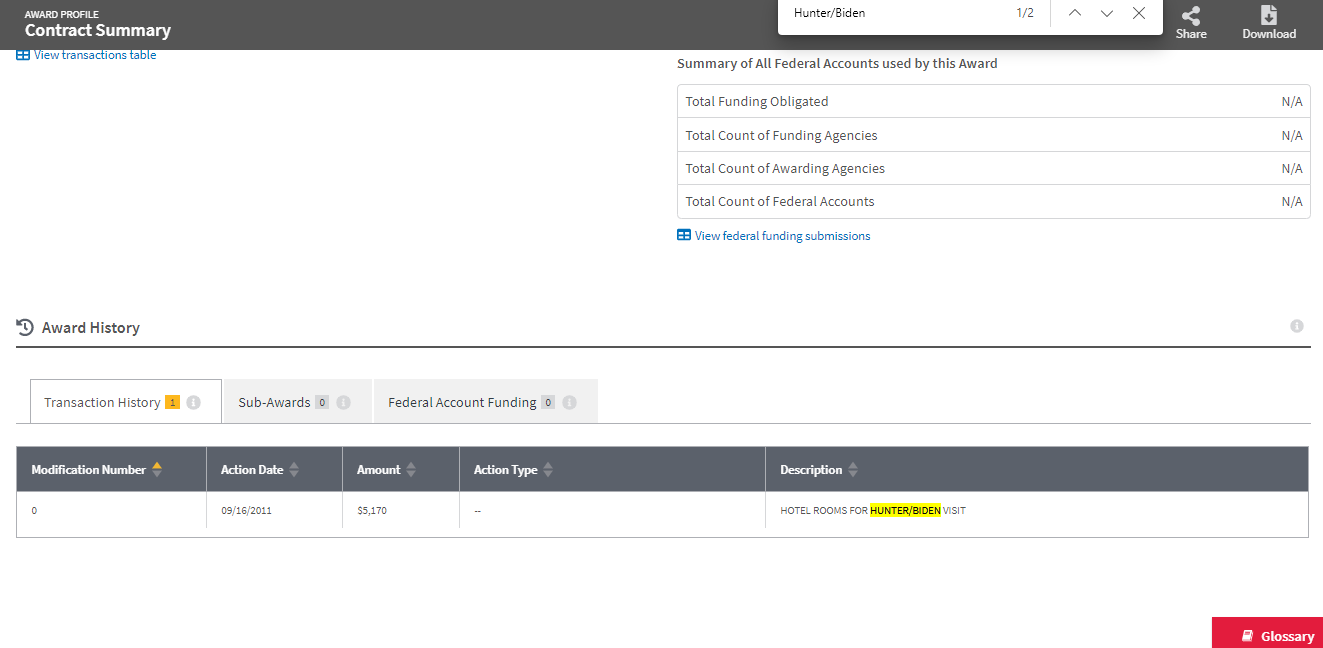This screenshot has width=1323, height=648.
Task: Click Federal Account Funding info icon
Action: [x=569, y=402]
